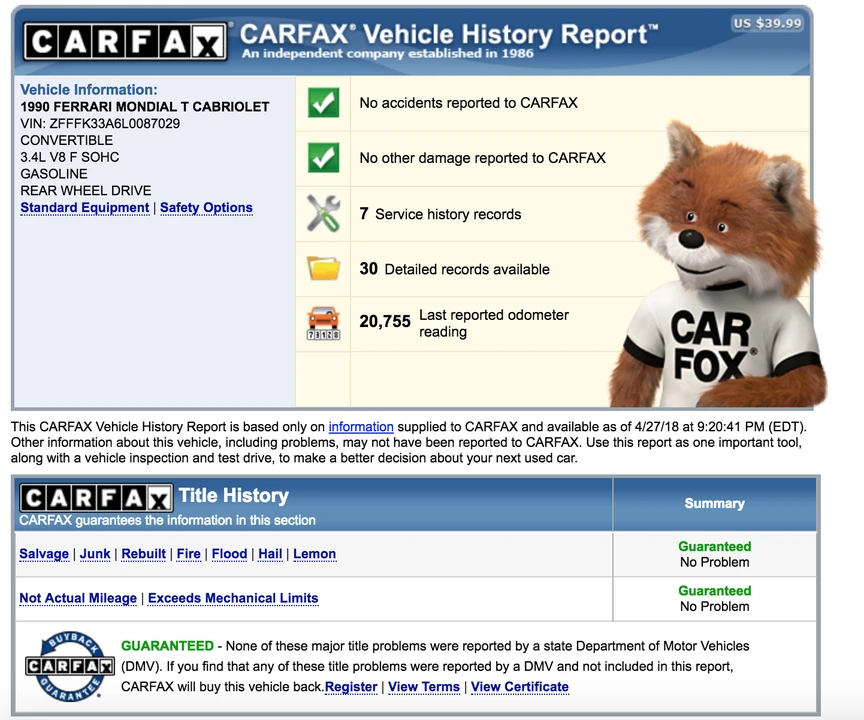Click 'CARFAX guarantees the information in this section' subtitle
This screenshot has height=720, width=864.
[168, 520]
